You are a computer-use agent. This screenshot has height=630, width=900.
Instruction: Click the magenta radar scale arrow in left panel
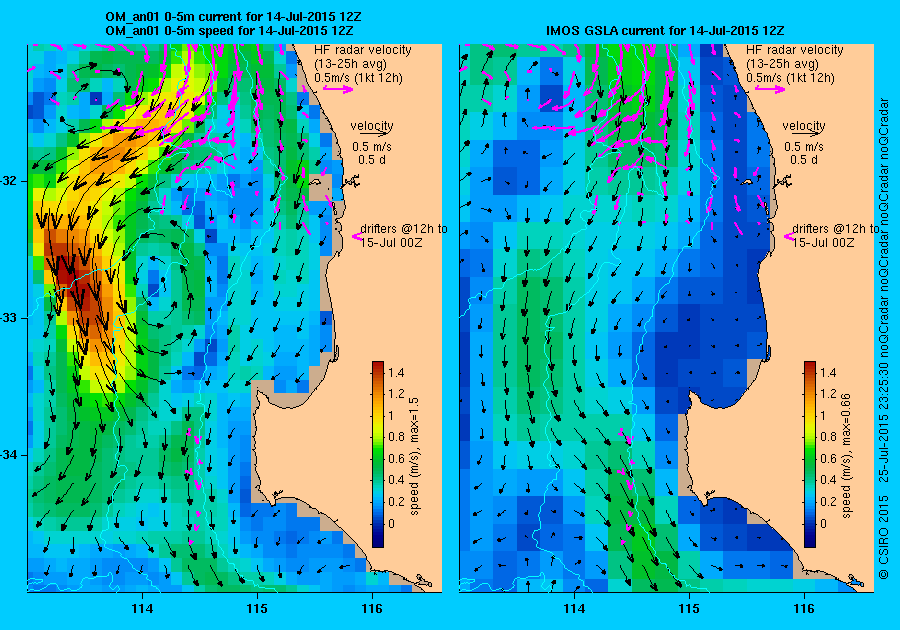click(338, 89)
